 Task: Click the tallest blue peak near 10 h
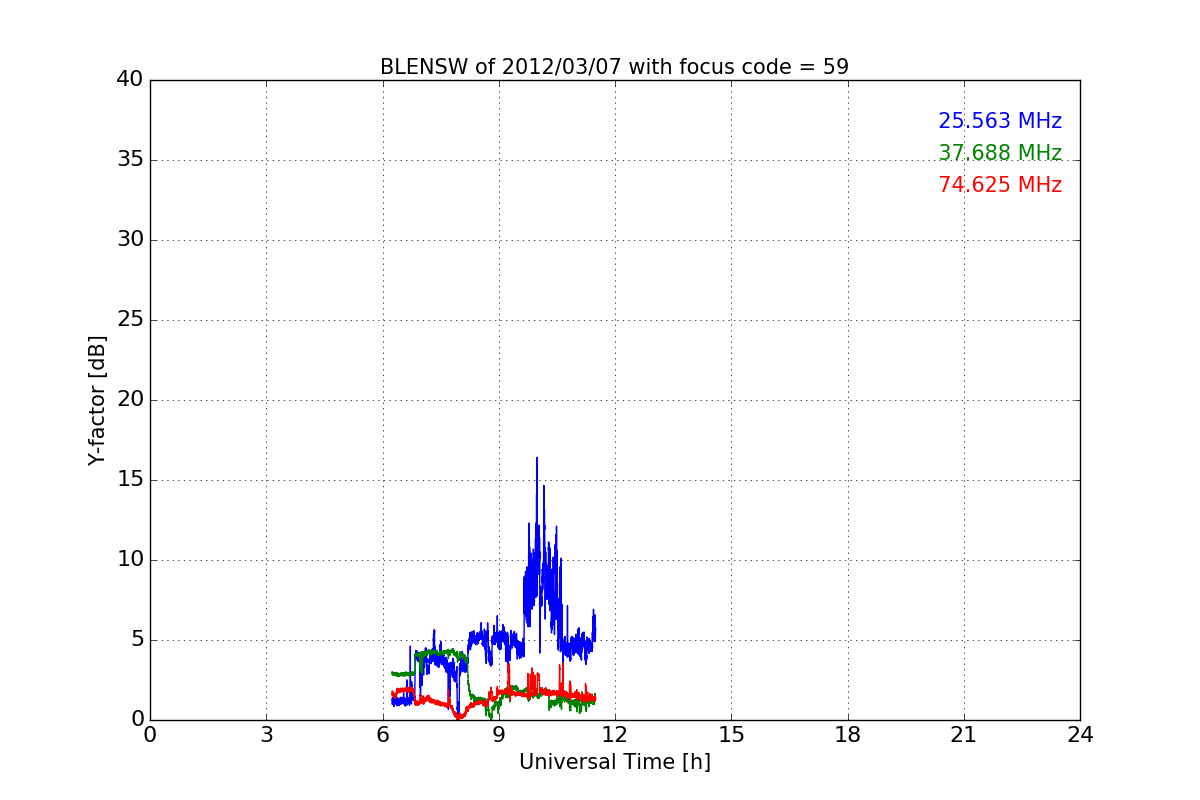pyautogui.click(x=537, y=460)
